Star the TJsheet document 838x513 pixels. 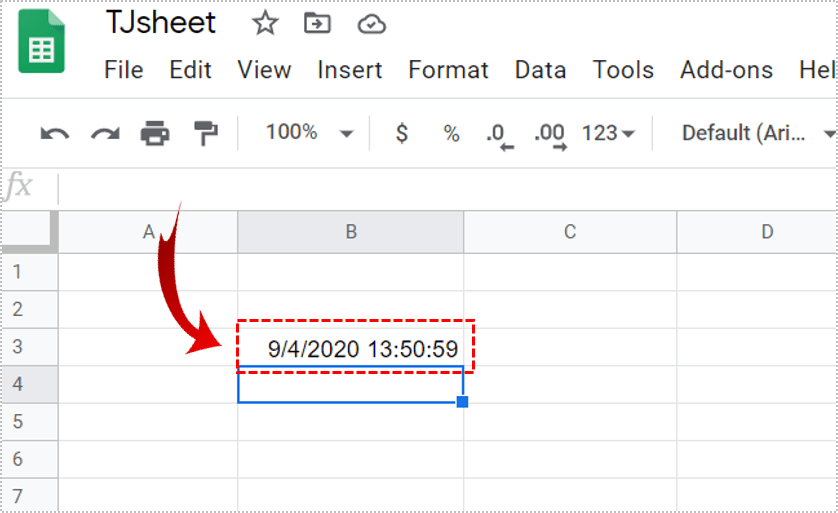tap(265, 24)
